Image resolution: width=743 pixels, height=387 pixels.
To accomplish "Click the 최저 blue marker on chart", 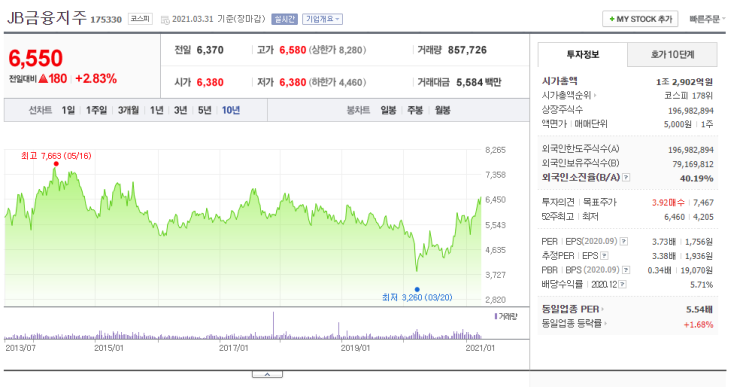I will (417, 289).
